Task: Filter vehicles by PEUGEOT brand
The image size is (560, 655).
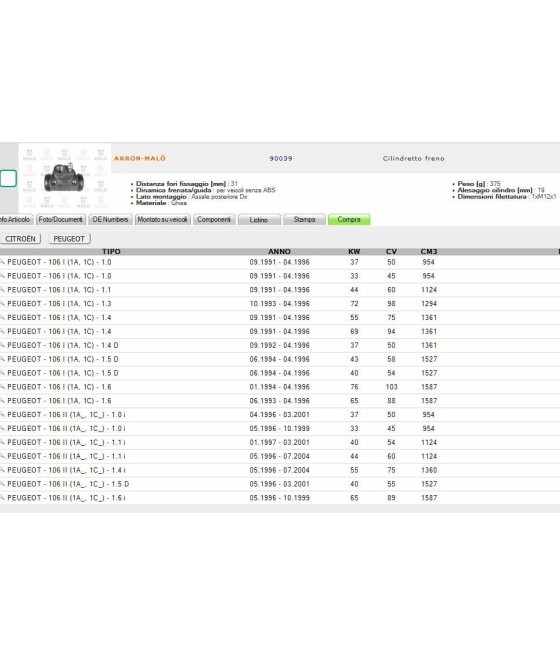Action: (69, 239)
